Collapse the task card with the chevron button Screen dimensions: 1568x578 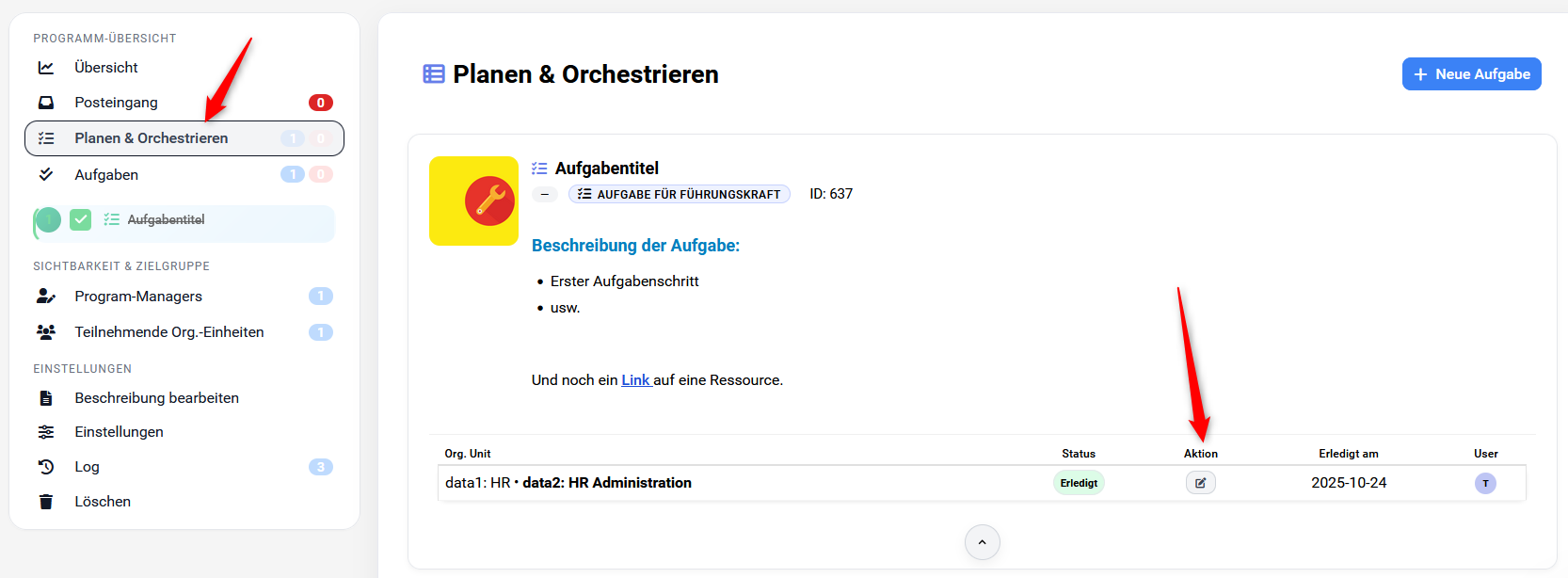[982, 542]
